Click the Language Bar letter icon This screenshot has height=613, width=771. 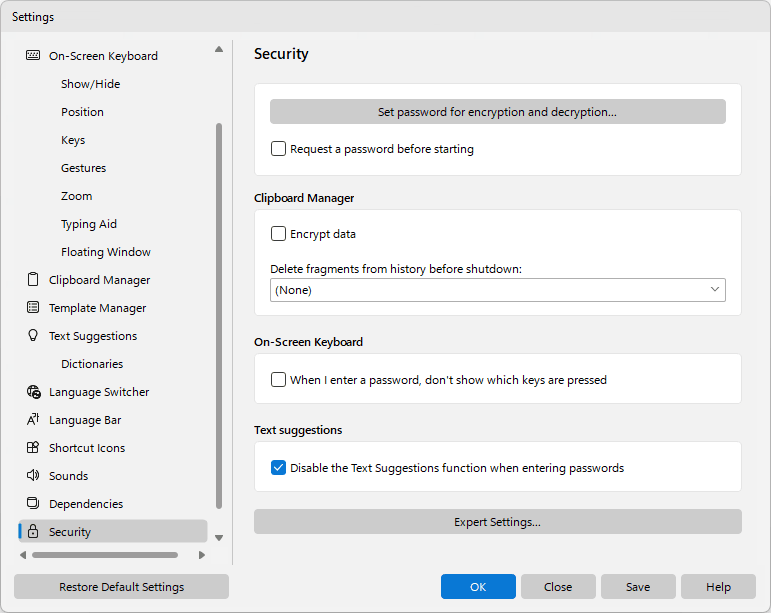click(33, 420)
